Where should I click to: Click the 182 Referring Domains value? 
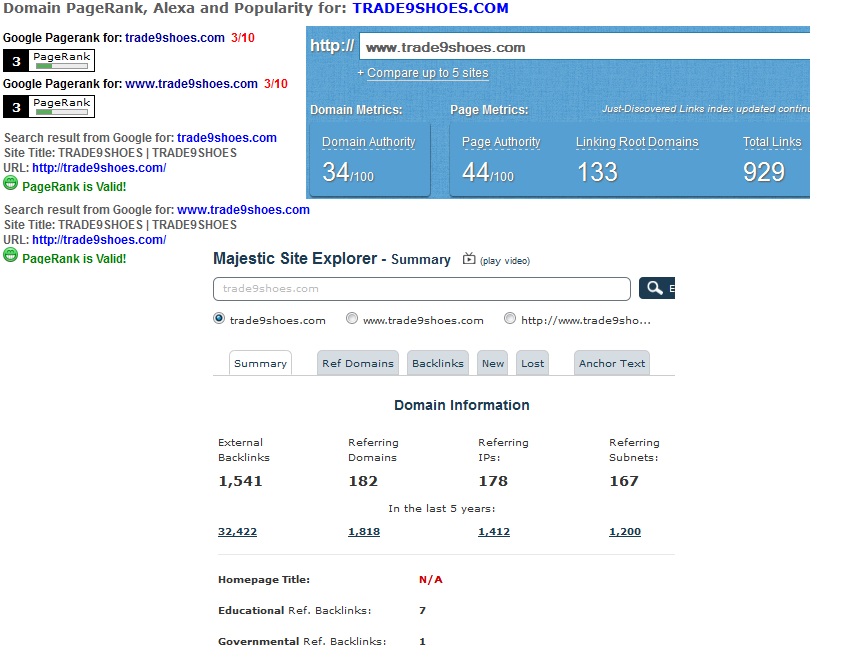[x=363, y=481]
